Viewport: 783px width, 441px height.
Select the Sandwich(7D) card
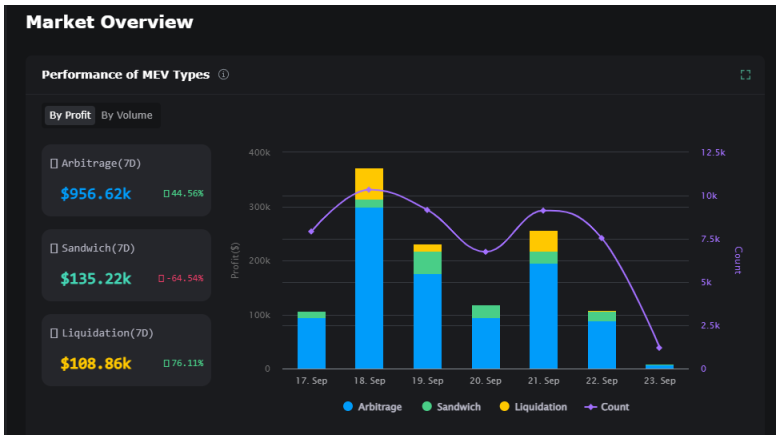pos(126,265)
